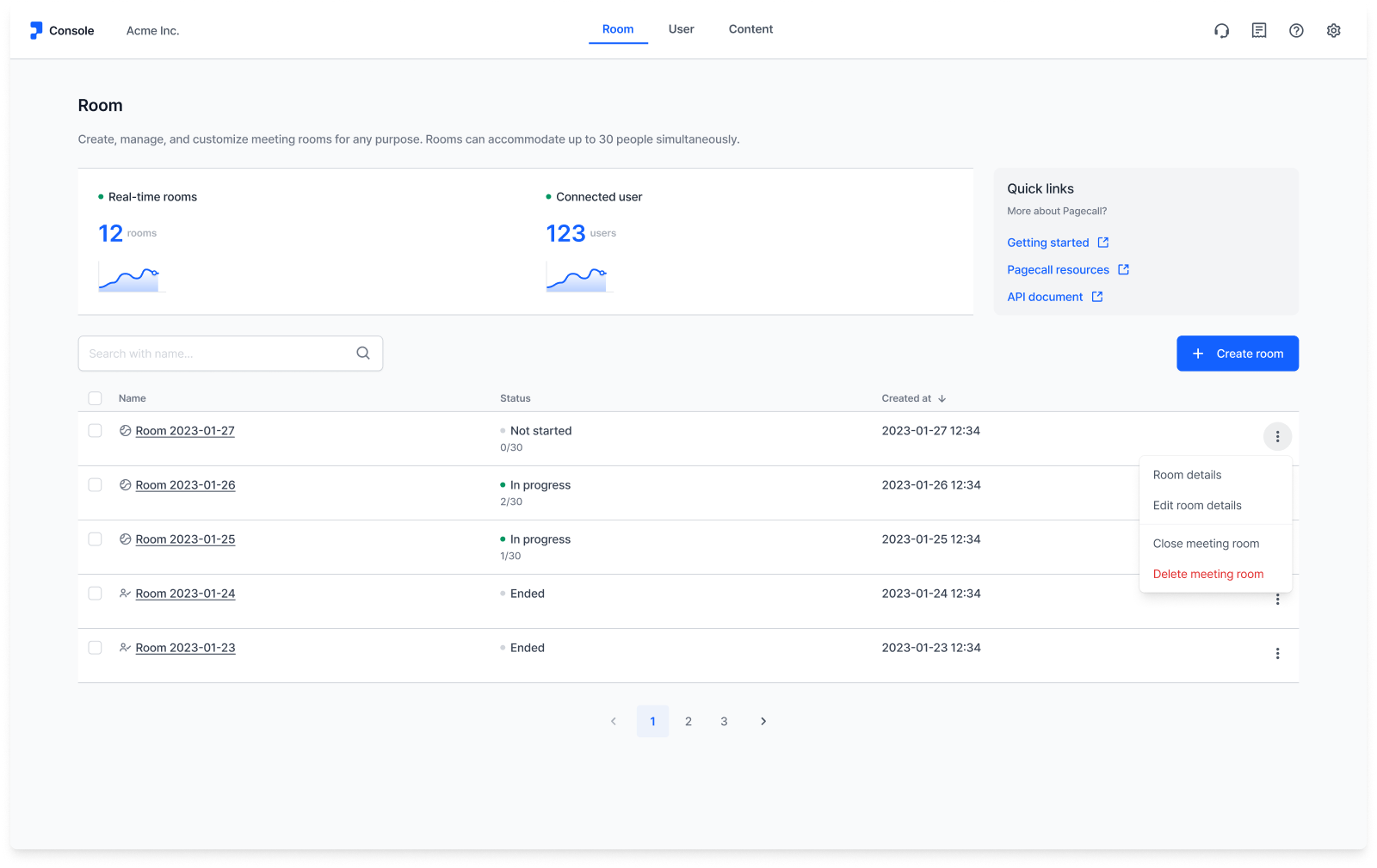This screenshot has width=1377, height=868.
Task: Click the external link icon beside API document
Action: 1097,297
